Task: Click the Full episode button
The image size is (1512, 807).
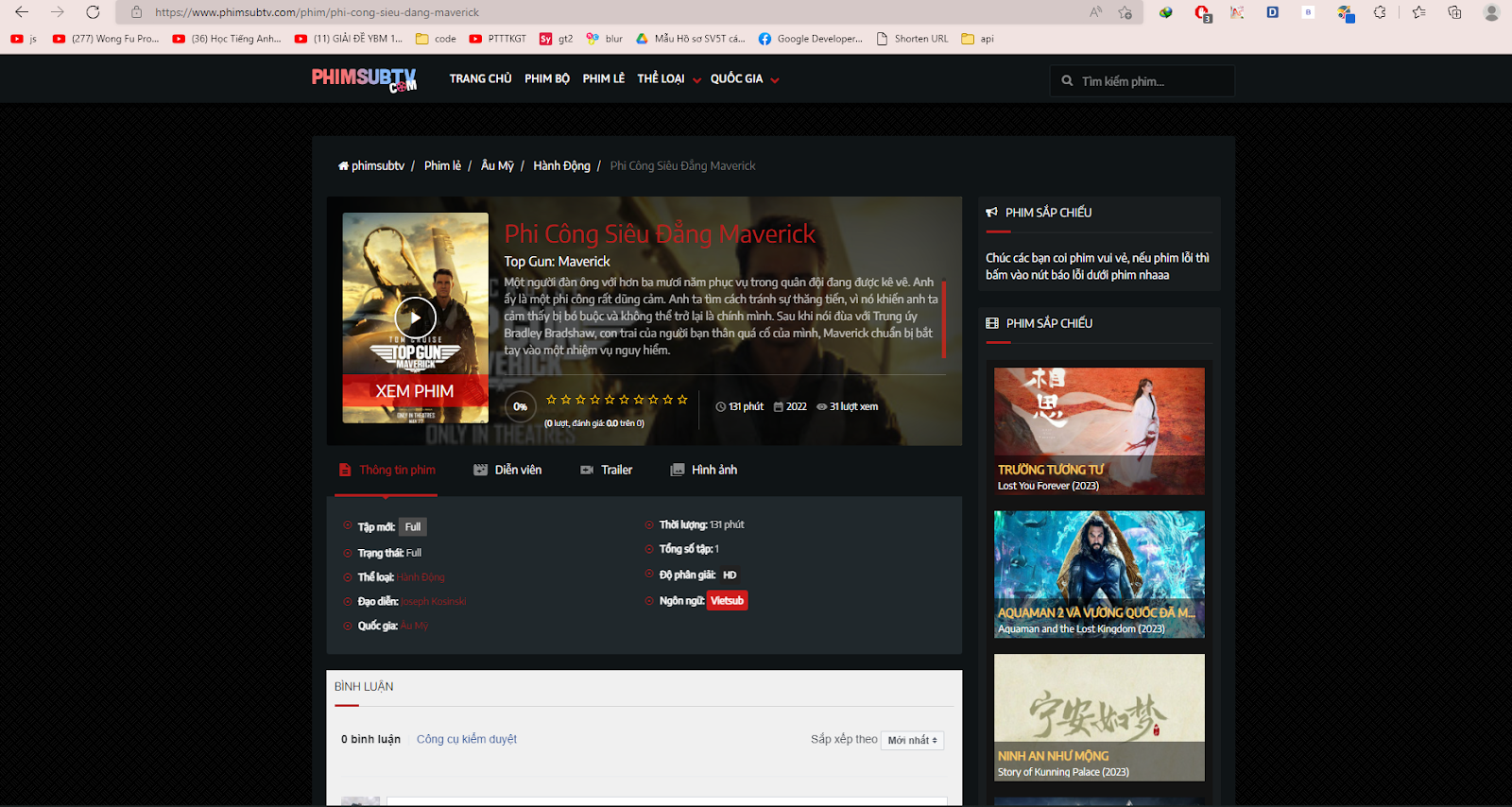Action: pyautogui.click(x=413, y=527)
